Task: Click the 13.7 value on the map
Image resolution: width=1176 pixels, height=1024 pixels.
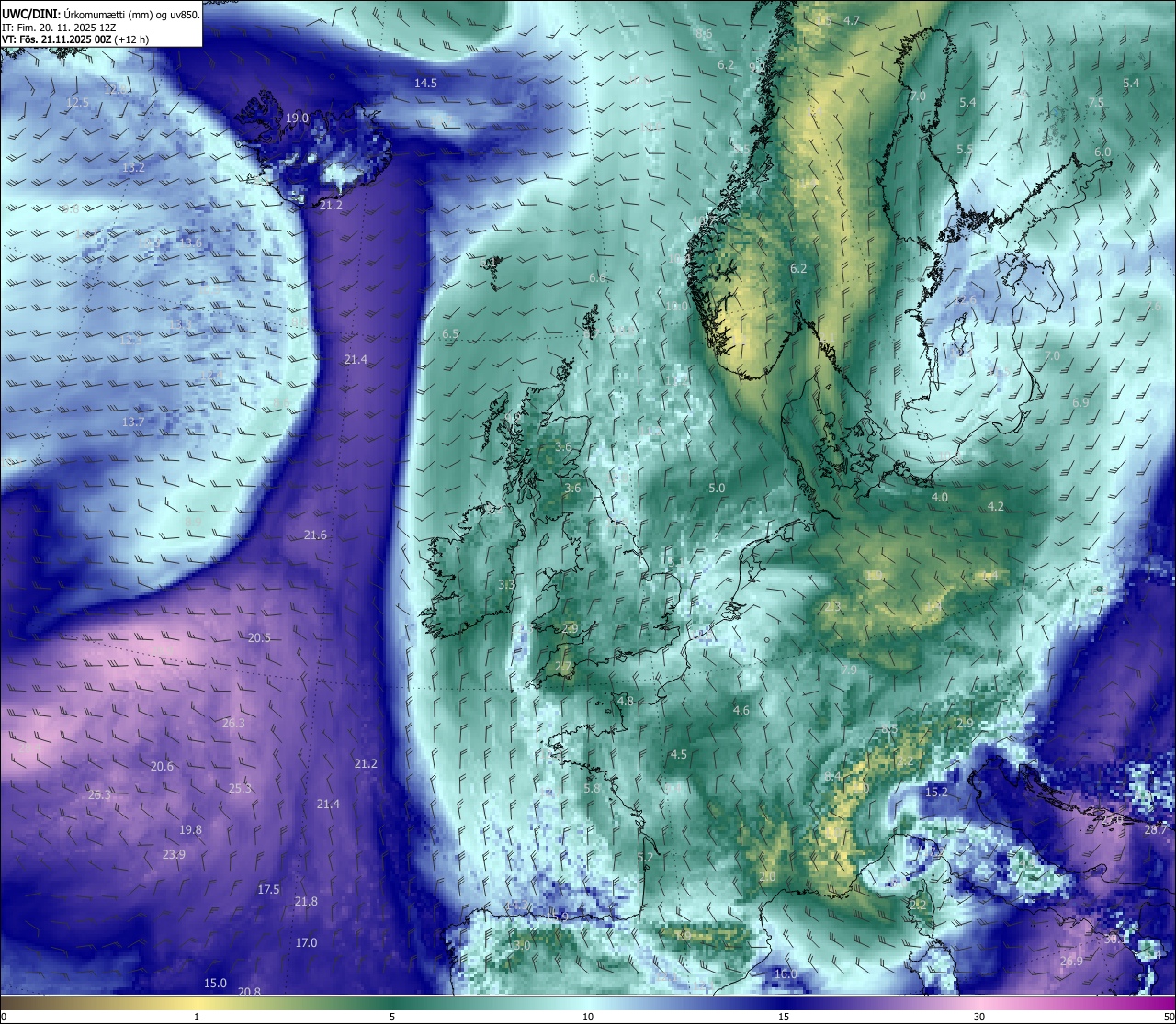Action: coord(133,422)
